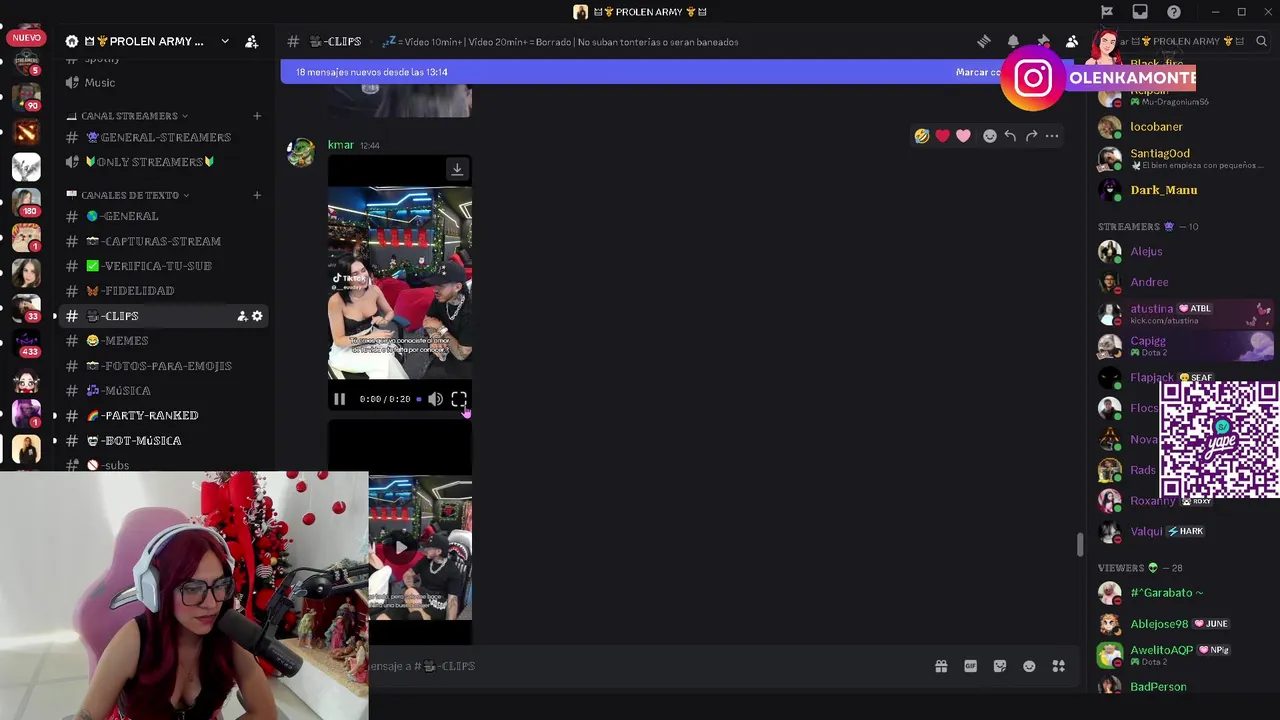The width and height of the screenshot is (1280, 720).
Task: Invite people icon next to server name
Action: 252,41
